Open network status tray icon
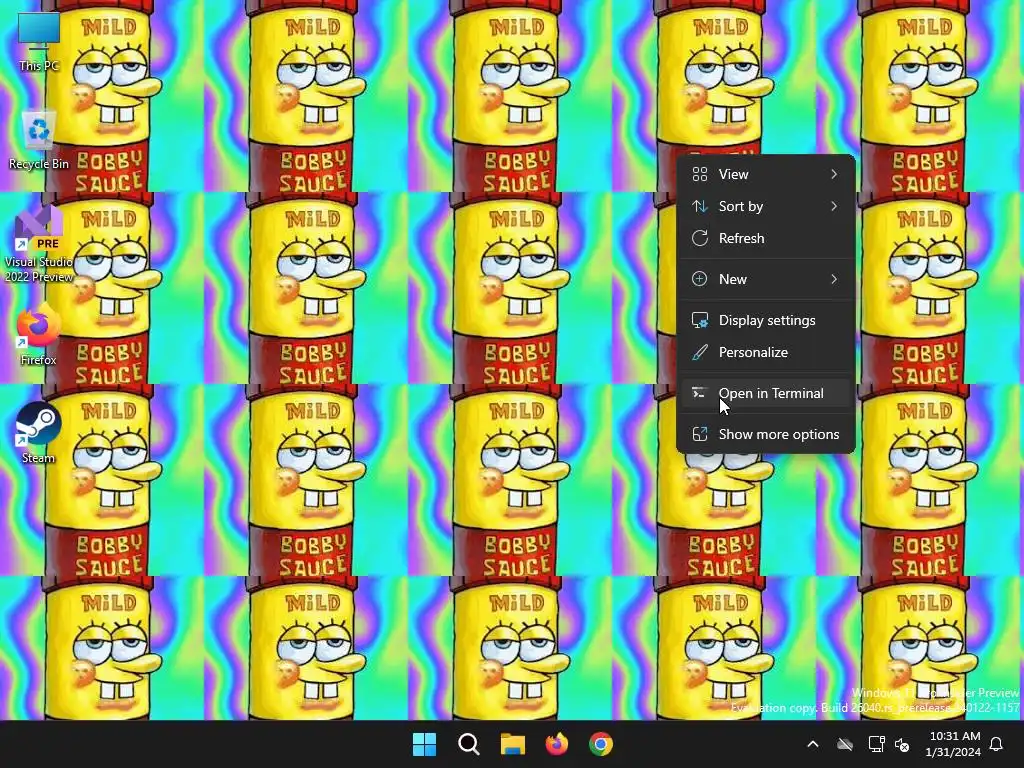Viewport: 1024px width, 768px height. 876,744
